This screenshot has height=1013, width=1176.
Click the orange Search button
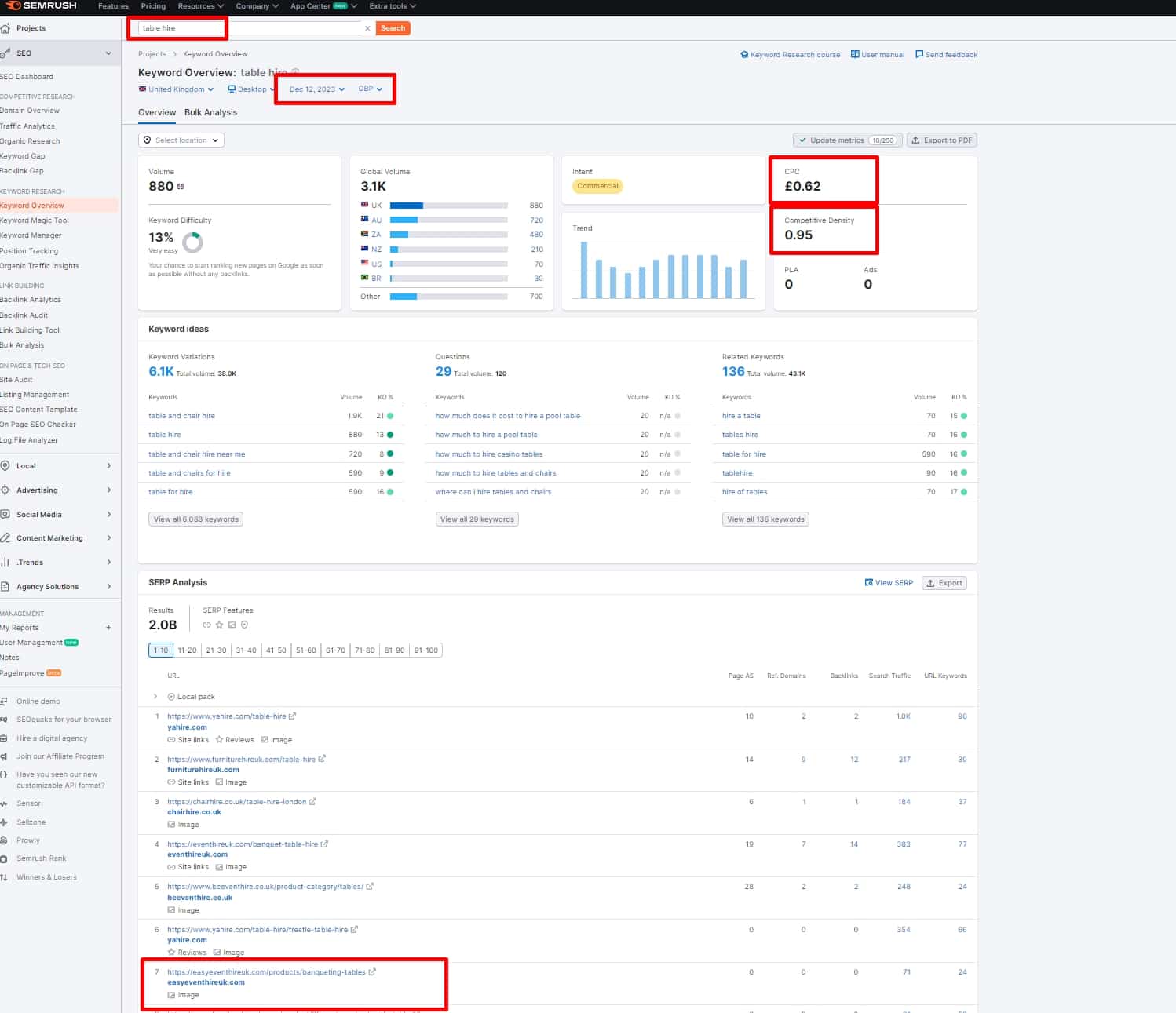coord(393,28)
